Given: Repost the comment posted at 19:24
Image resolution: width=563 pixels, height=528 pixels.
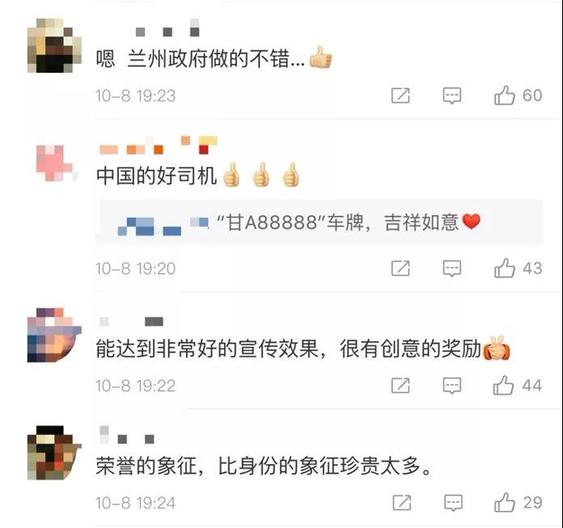Looking at the screenshot, I should [x=402, y=503].
